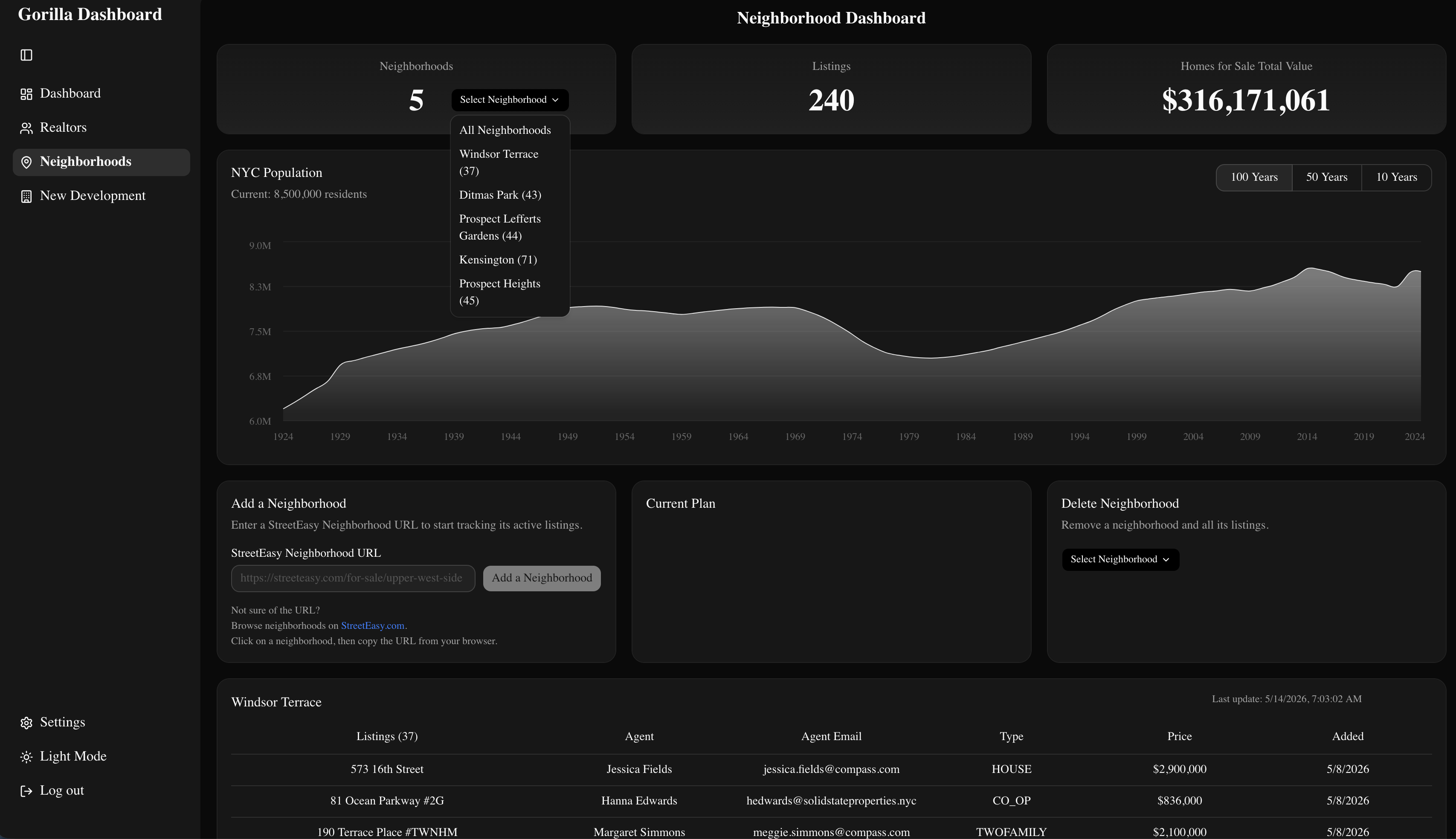Click the Settings gear icon
Screen dimensions: 1456x839
tap(26, 723)
